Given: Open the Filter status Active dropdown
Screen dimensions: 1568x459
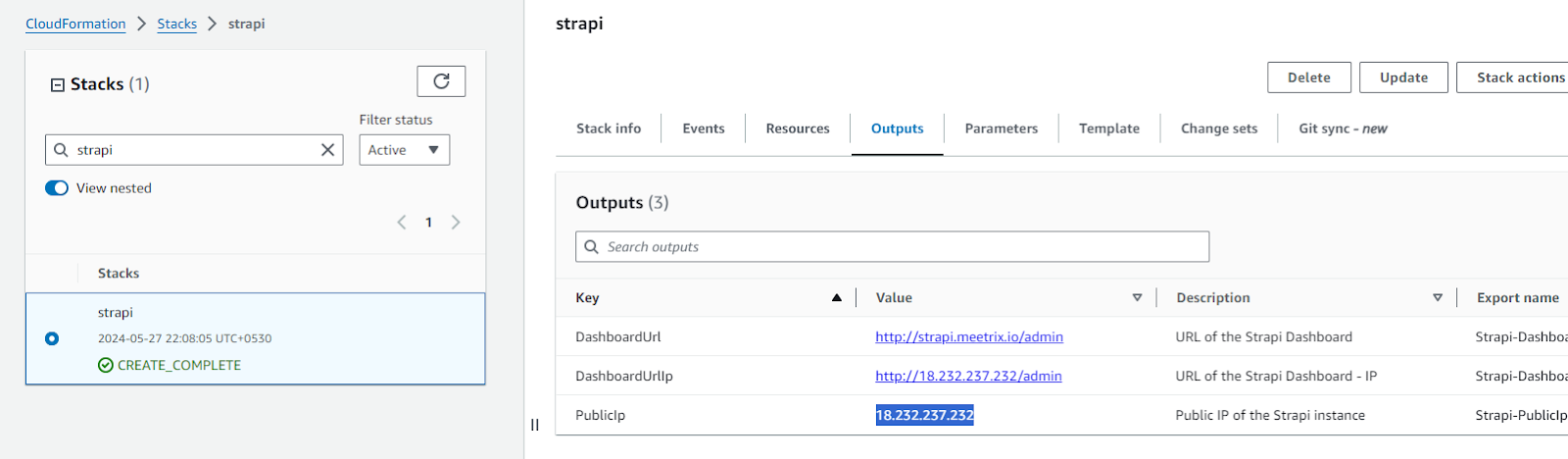Looking at the screenshot, I should (404, 150).
